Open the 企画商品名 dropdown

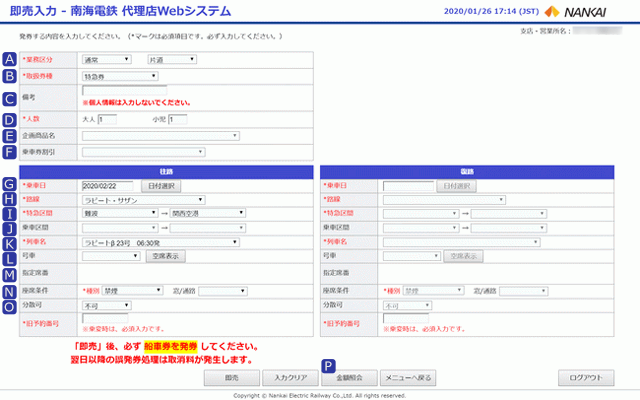(161, 136)
